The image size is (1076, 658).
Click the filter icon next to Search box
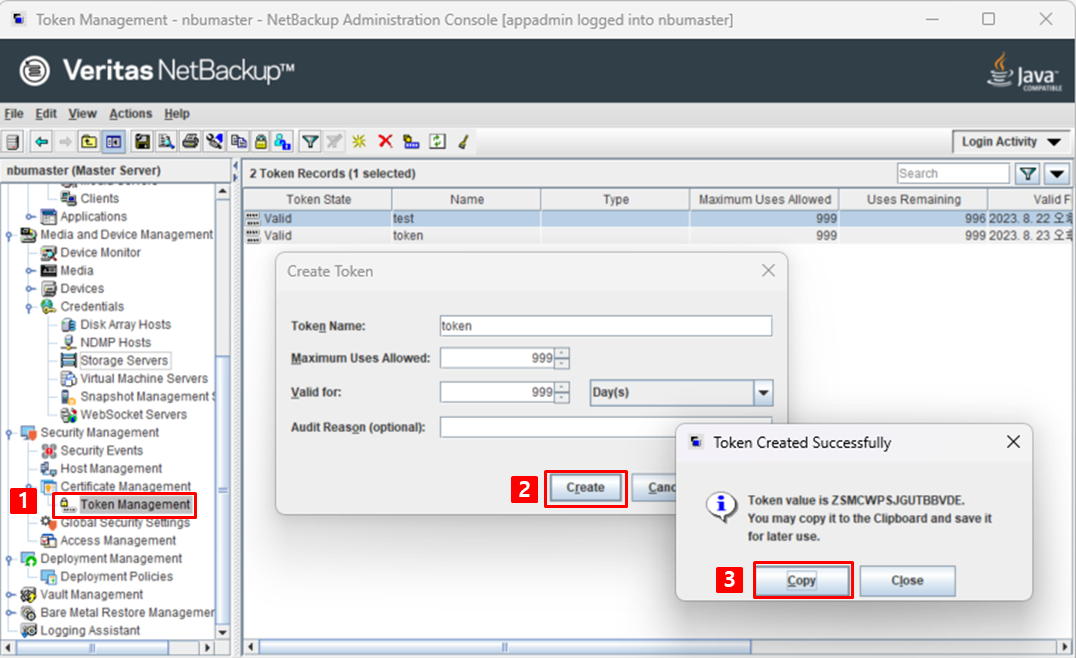tap(1027, 174)
